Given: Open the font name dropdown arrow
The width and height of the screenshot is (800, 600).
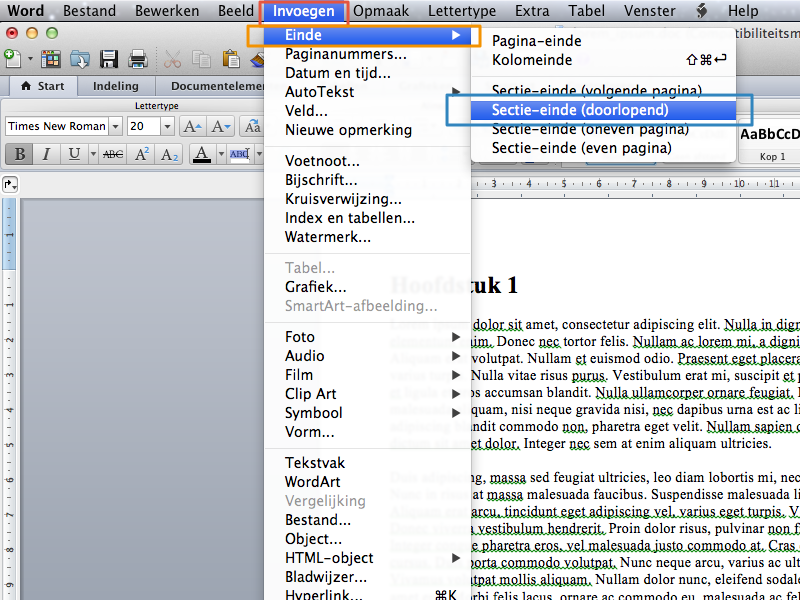Looking at the screenshot, I should click(x=115, y=126).
